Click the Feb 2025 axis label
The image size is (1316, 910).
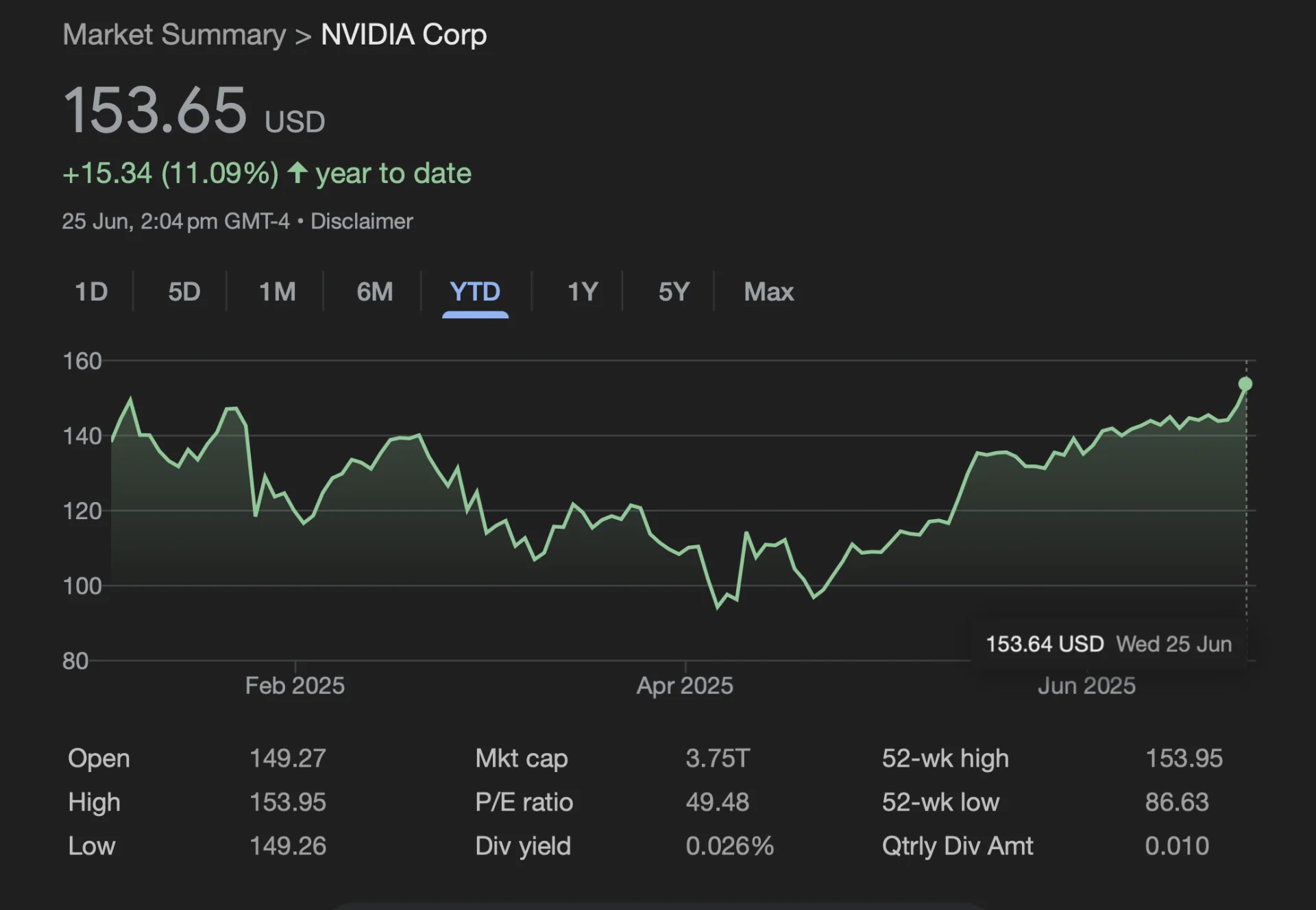[x=295, y=686]
